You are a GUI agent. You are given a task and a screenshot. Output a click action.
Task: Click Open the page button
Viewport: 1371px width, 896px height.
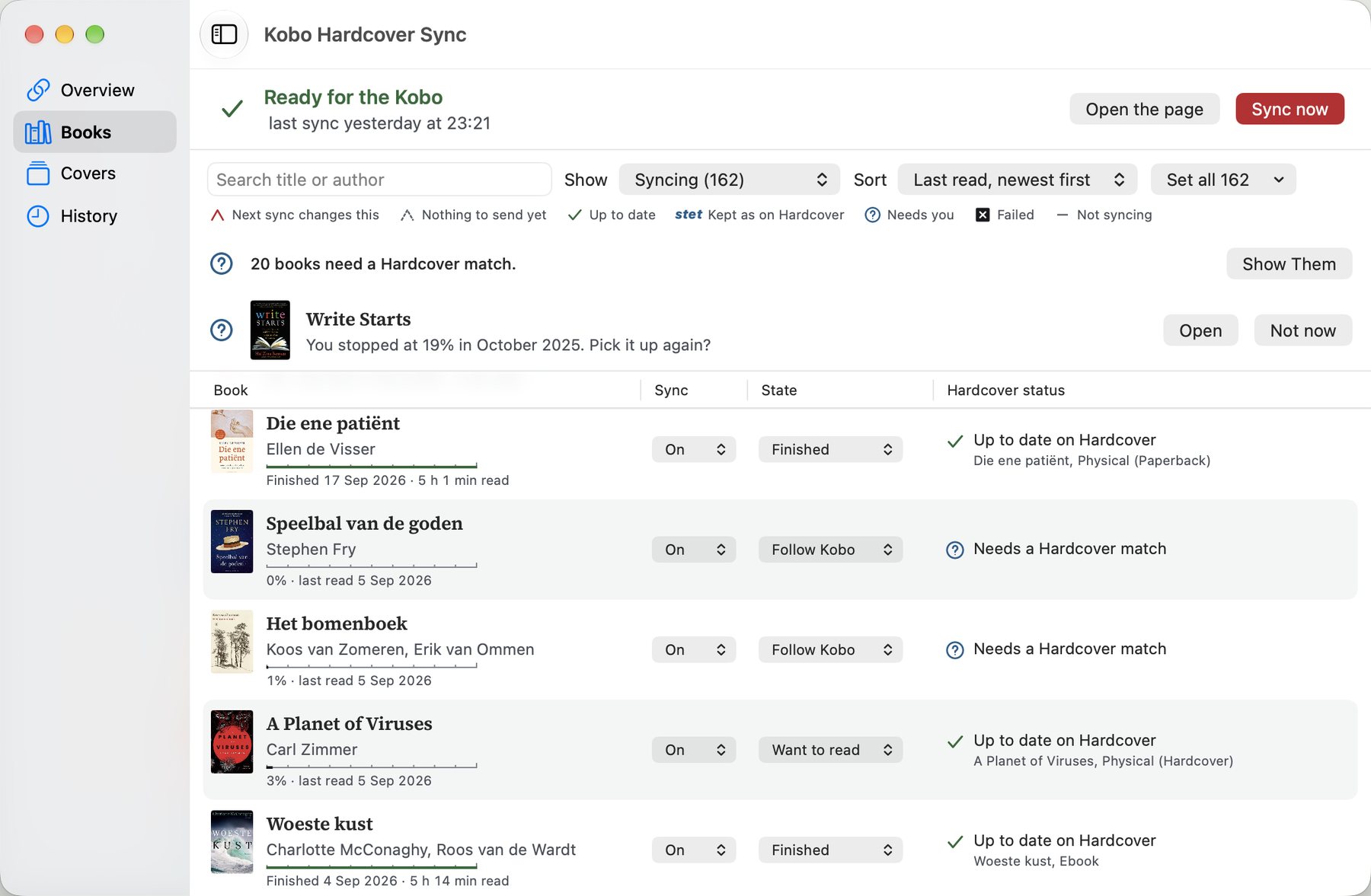point(1144,109)
